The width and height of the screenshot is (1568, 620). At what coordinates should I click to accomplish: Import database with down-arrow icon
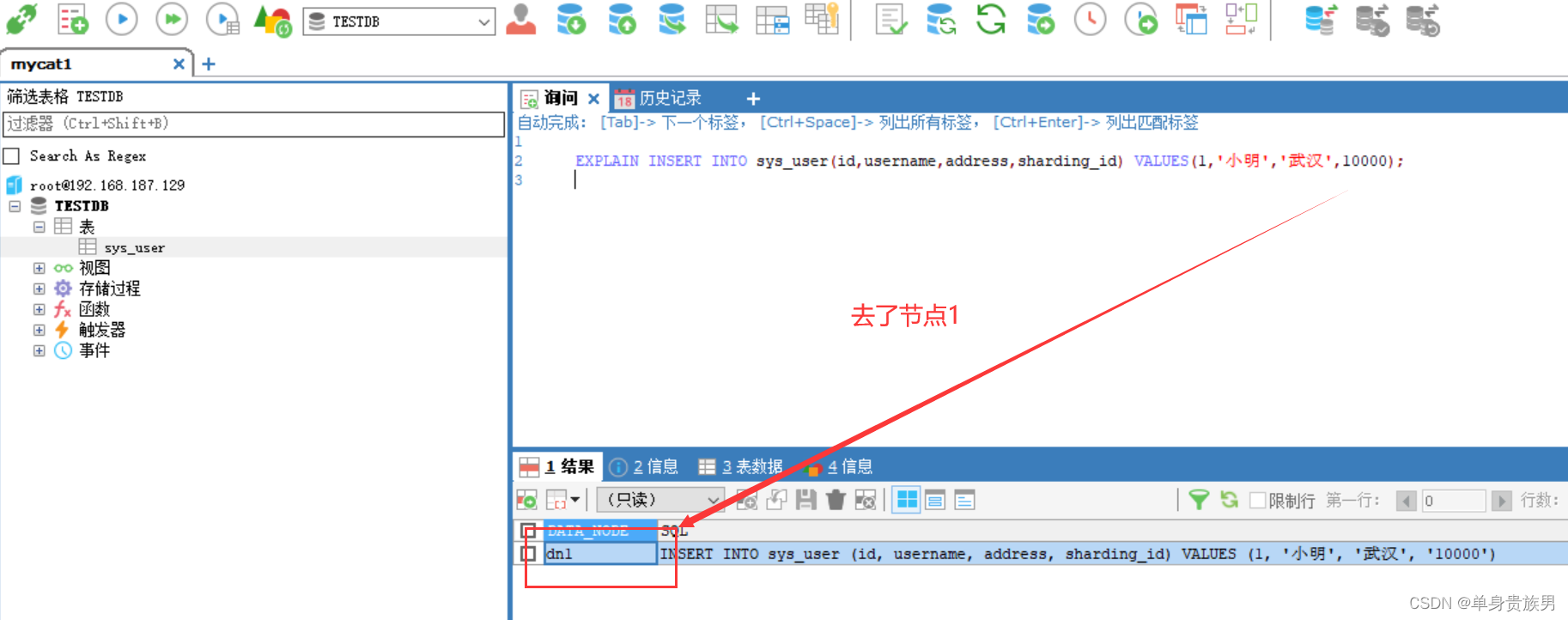click(x=571, y=19)
